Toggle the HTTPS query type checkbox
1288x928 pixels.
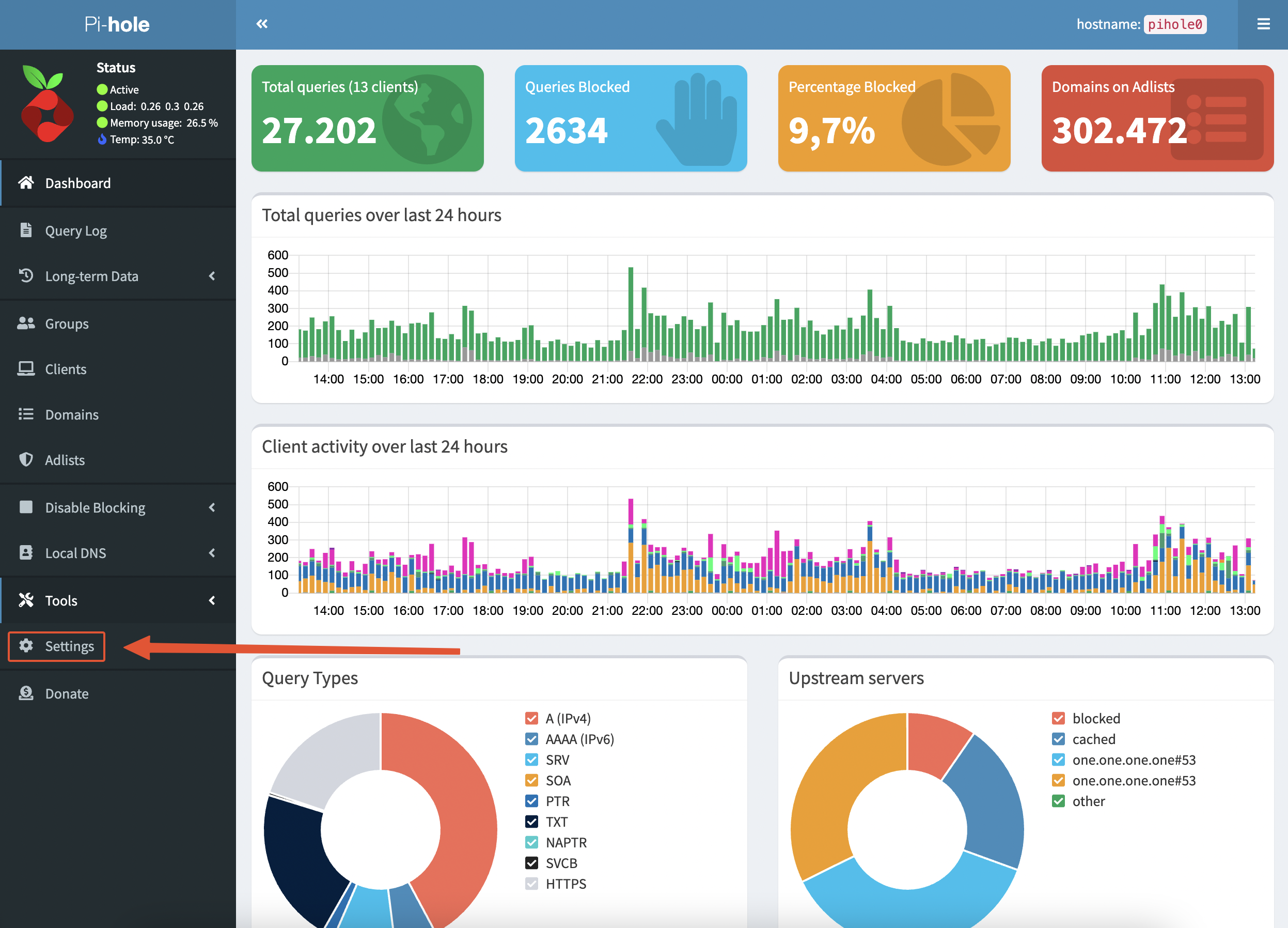tap(531, 884)
